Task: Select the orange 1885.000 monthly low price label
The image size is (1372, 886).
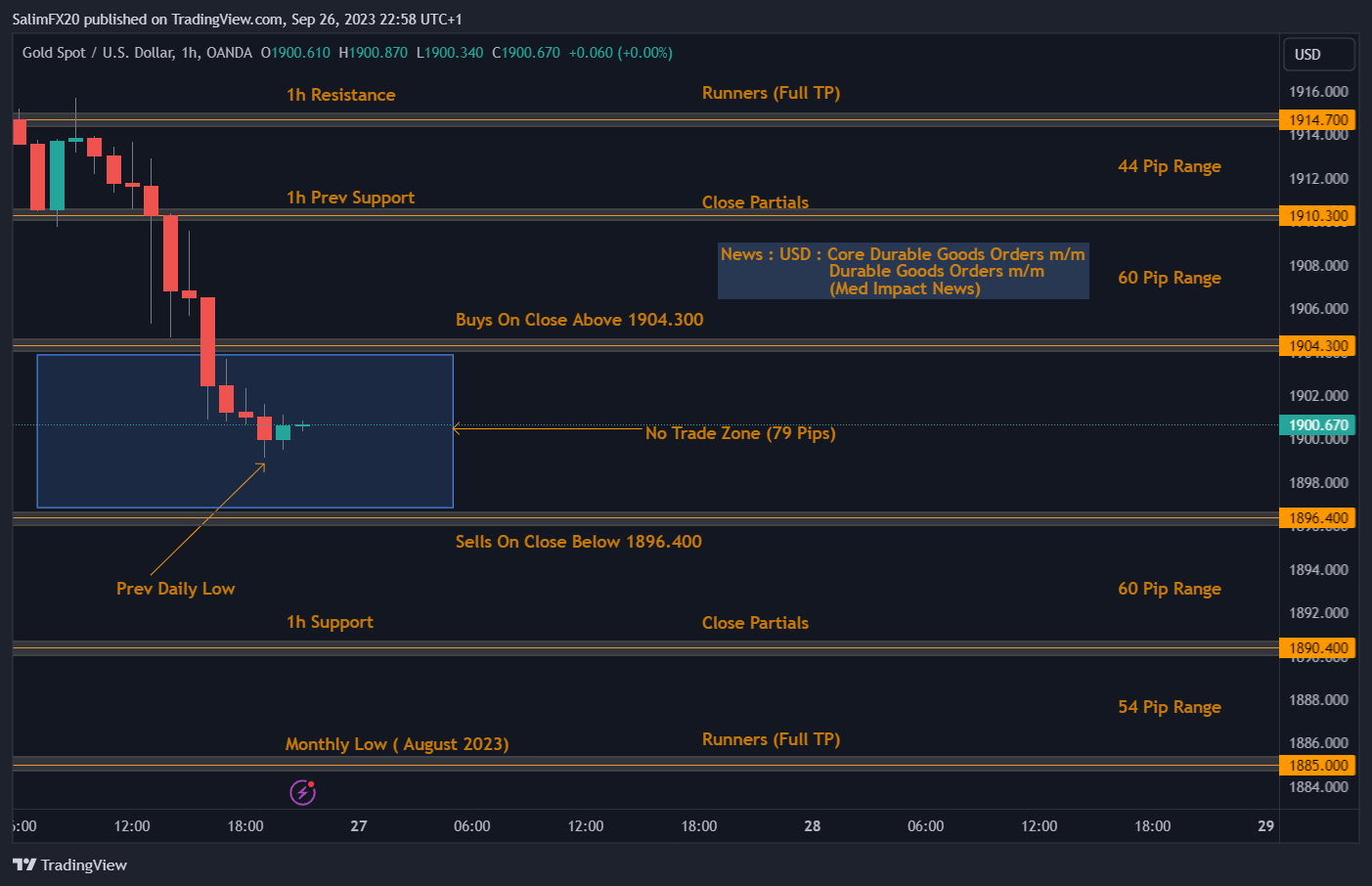Action: pos(1317,765)
